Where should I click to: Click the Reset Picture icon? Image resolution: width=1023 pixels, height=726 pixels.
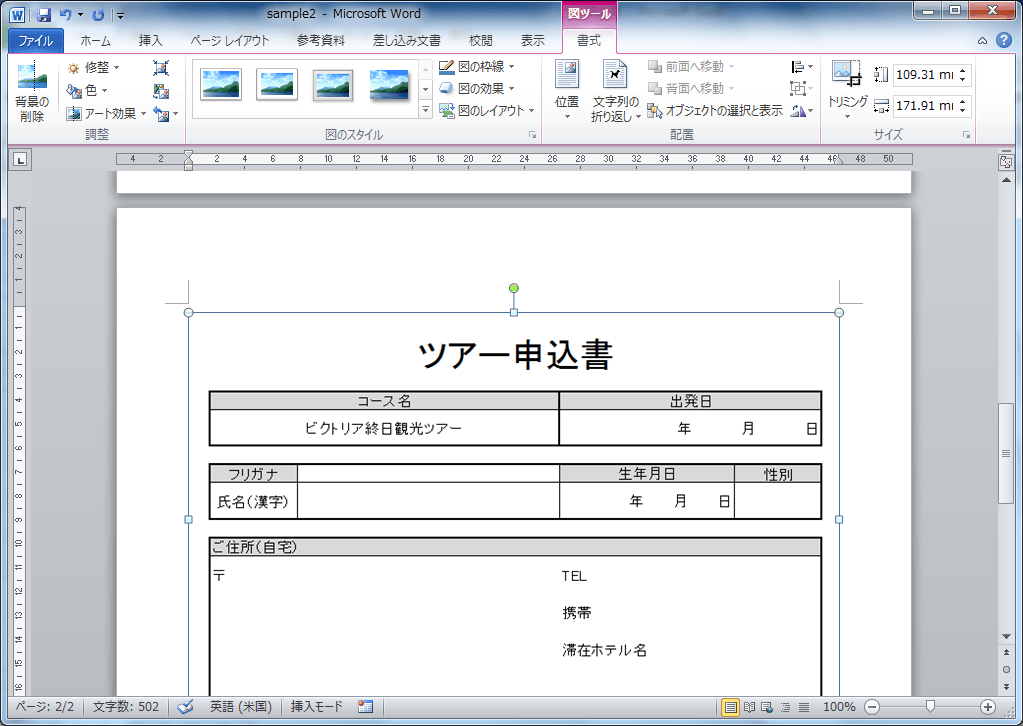click(x=161, y=114)
